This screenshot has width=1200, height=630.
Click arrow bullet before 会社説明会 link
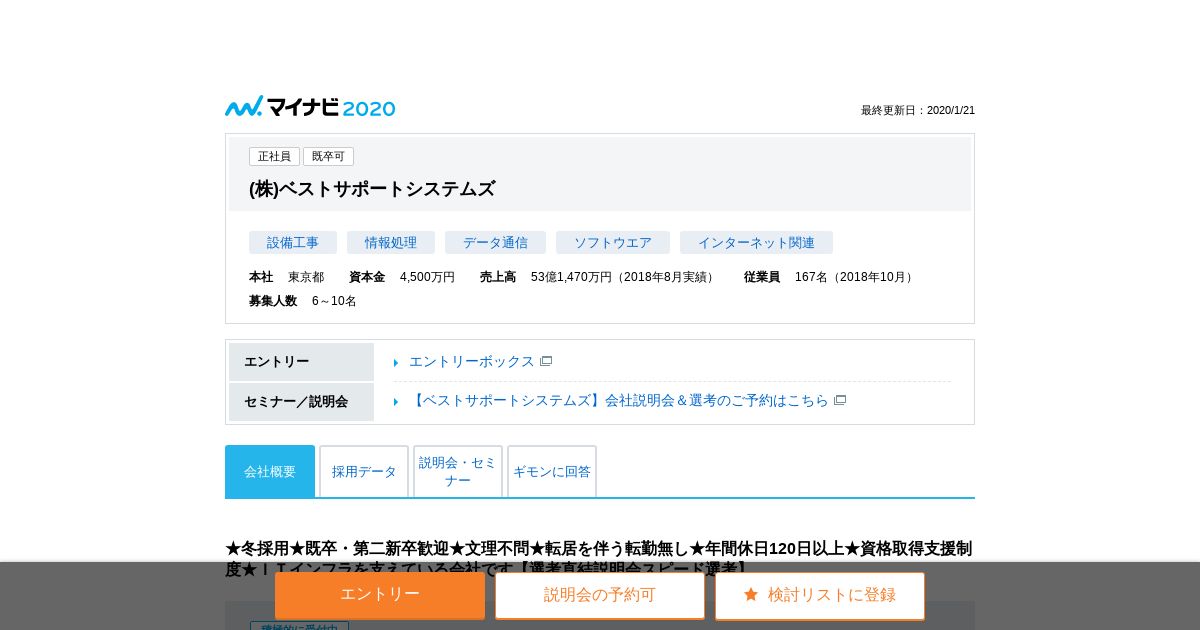pyautogui.click(x=396, y=402)
